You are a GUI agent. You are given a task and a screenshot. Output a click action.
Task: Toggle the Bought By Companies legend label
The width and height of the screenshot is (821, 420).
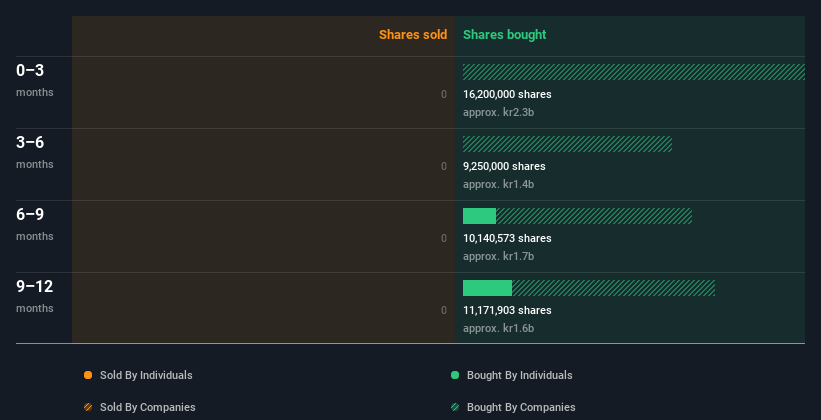pos(521,407)
